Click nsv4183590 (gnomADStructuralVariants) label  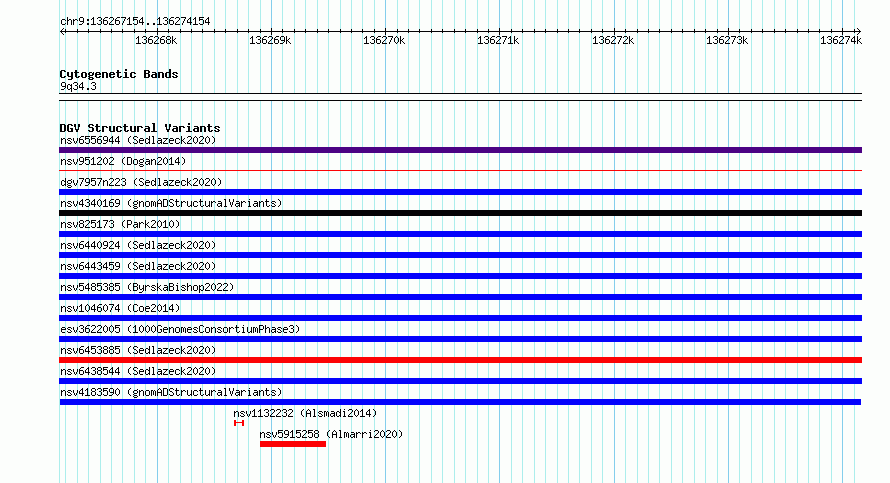(x=171, y=392)
